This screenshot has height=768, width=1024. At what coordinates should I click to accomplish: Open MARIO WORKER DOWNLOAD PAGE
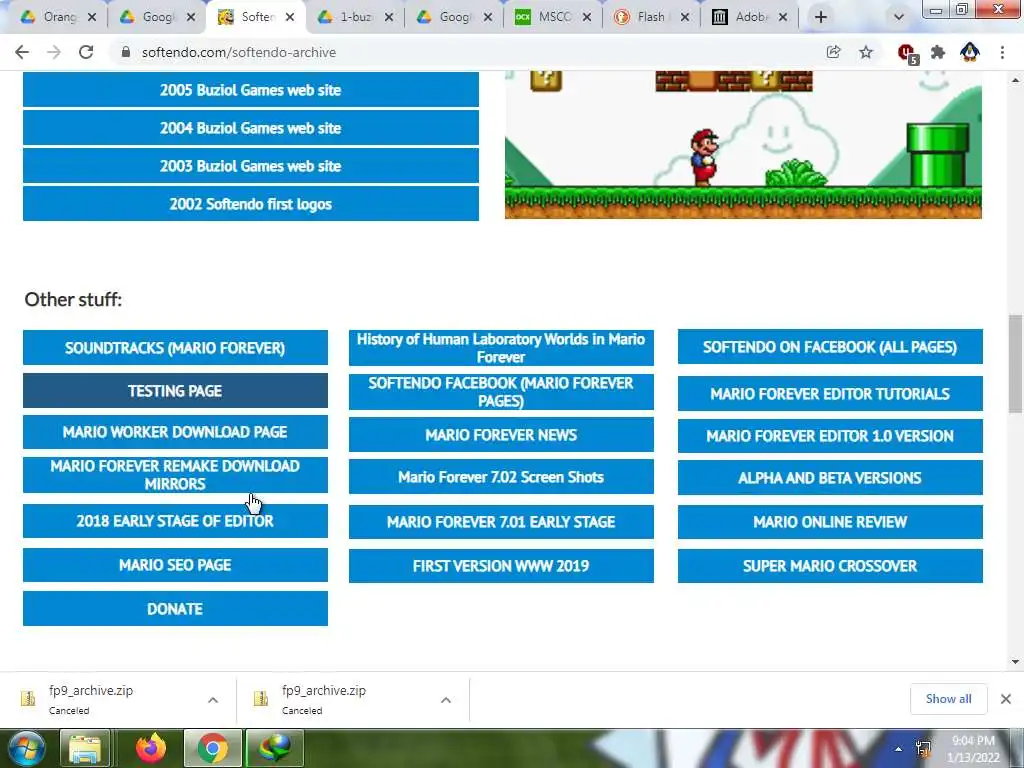pos(175,432)
